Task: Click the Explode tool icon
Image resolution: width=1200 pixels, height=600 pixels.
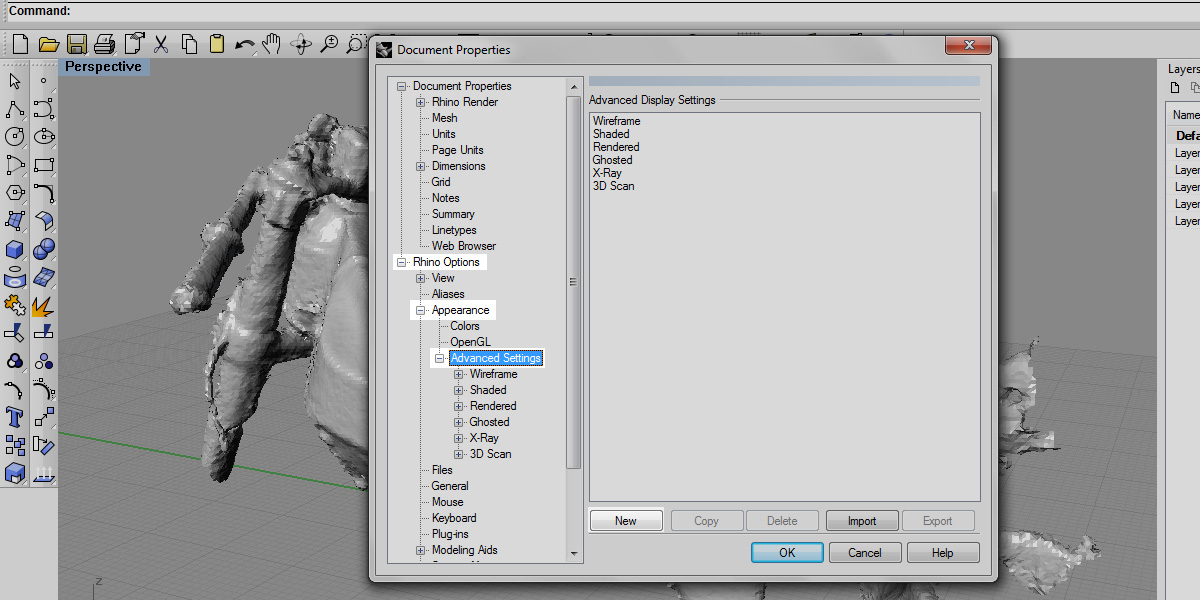Action: point(43,305)
